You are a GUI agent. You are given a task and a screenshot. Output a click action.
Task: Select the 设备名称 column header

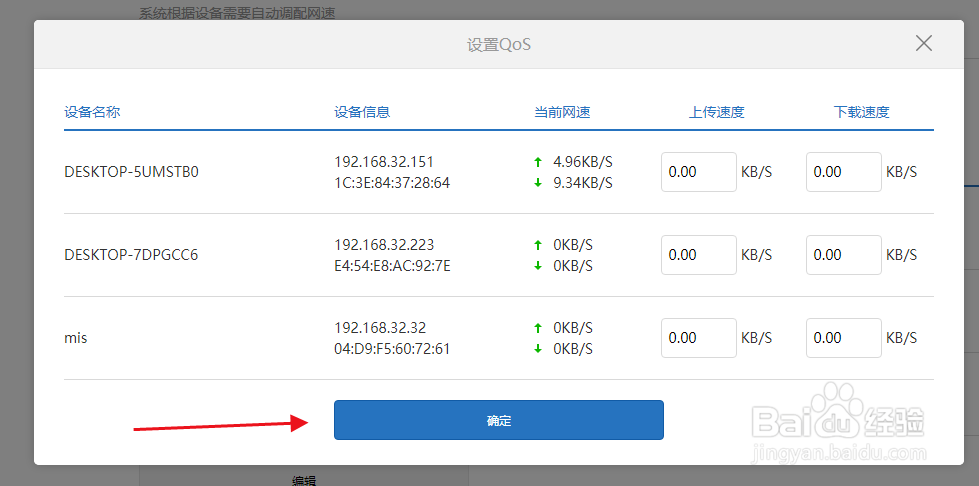click(92, 112)
